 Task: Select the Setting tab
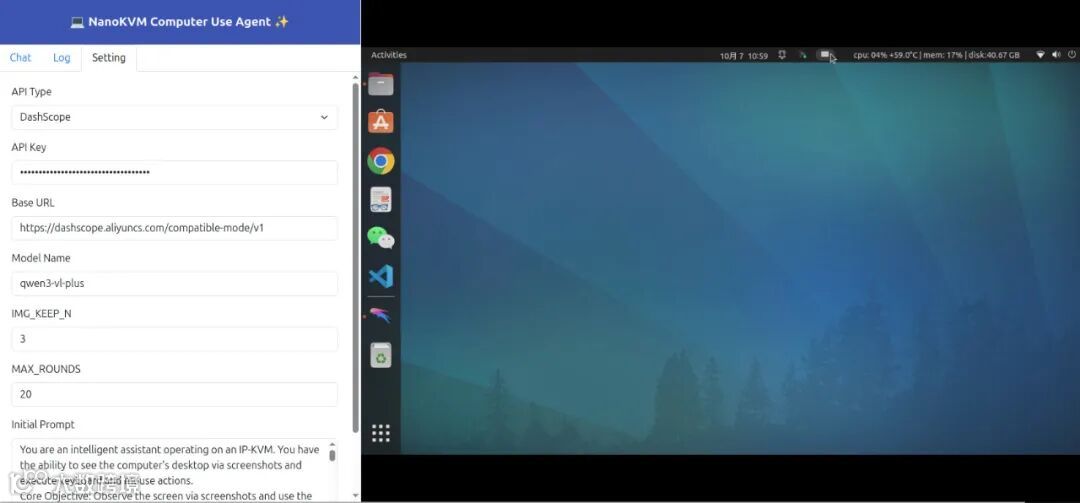click(109, 58)
